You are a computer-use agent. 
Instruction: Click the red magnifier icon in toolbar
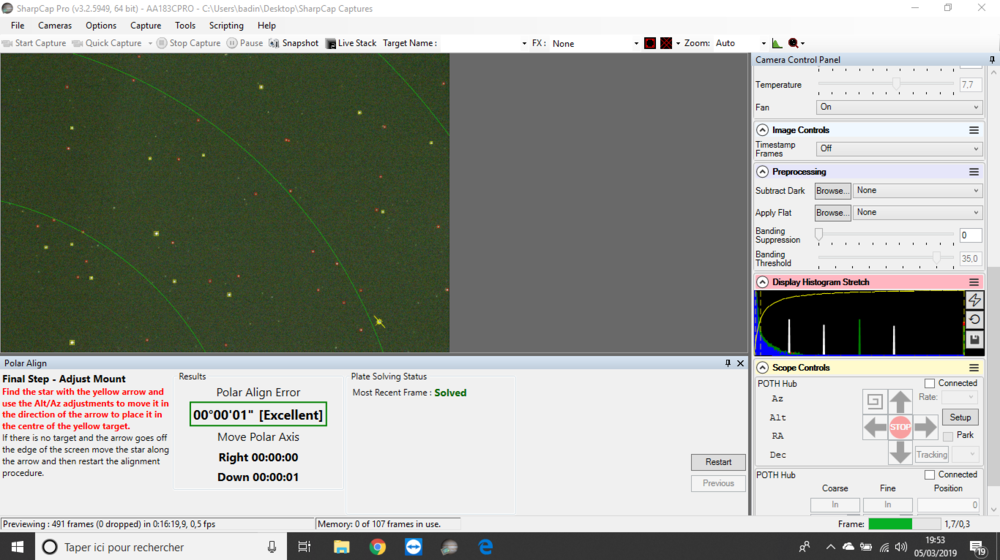793,43
